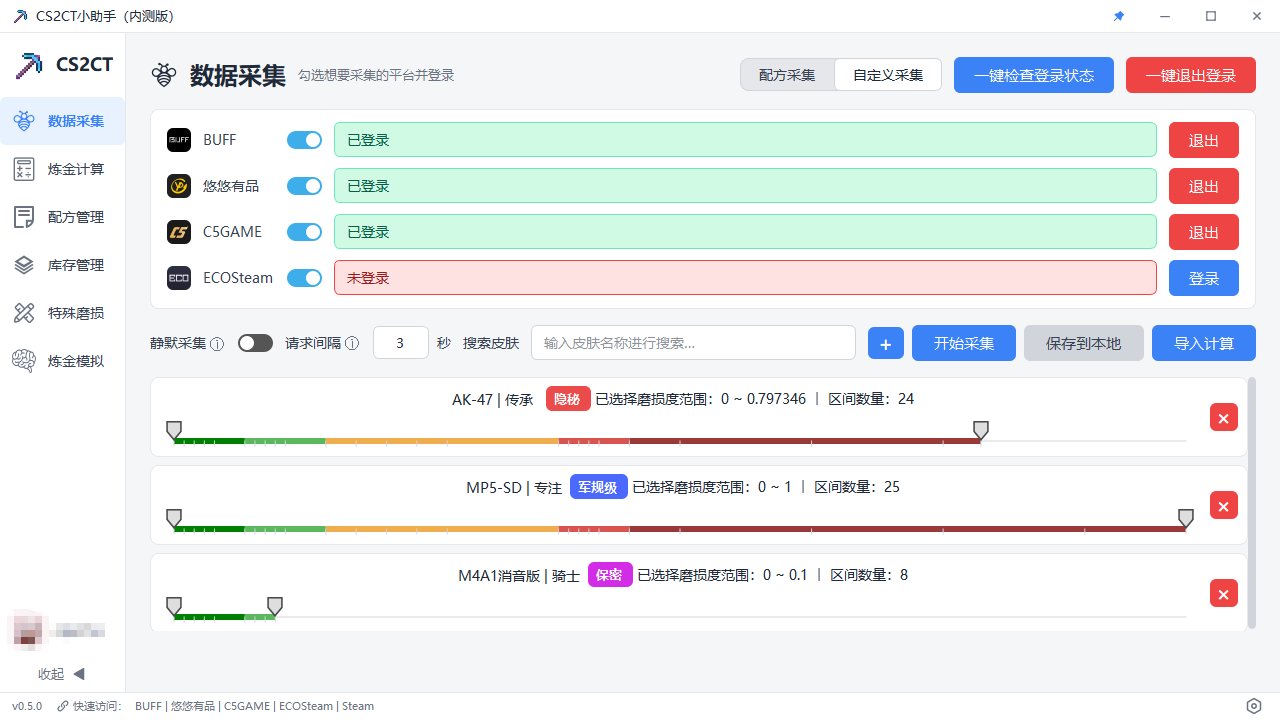Image resolution: width=1280 pixels, height=720 pixels.
Task: Toggle the 悠悠有品 platform switch
Action: point(304,186)
